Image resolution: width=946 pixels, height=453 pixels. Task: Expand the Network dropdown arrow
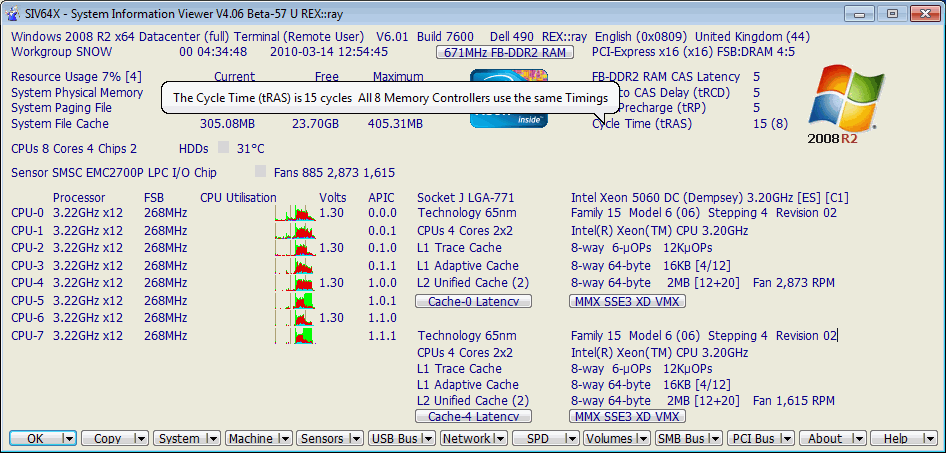[x=501, y=439]
